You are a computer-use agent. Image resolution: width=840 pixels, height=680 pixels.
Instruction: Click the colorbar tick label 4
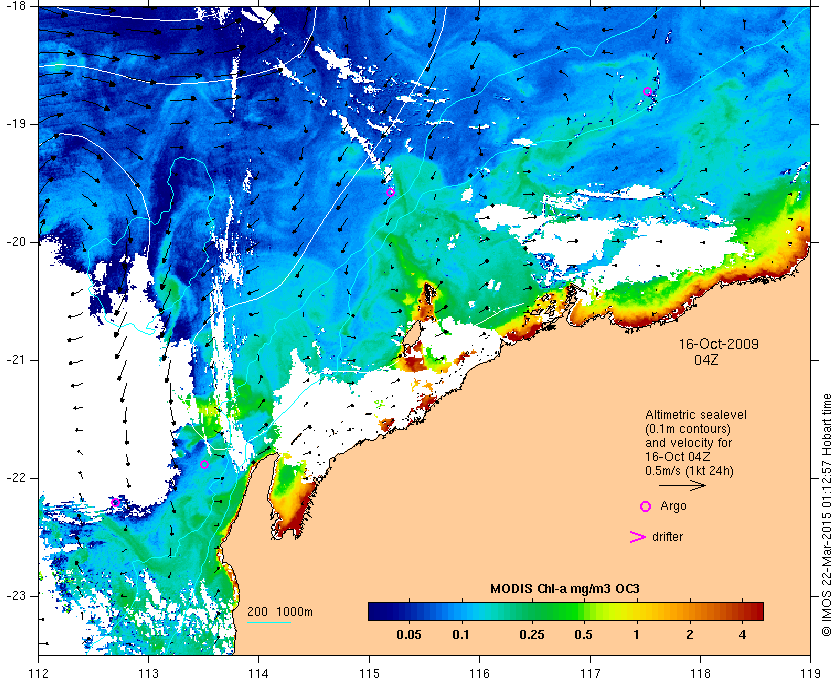742,635
